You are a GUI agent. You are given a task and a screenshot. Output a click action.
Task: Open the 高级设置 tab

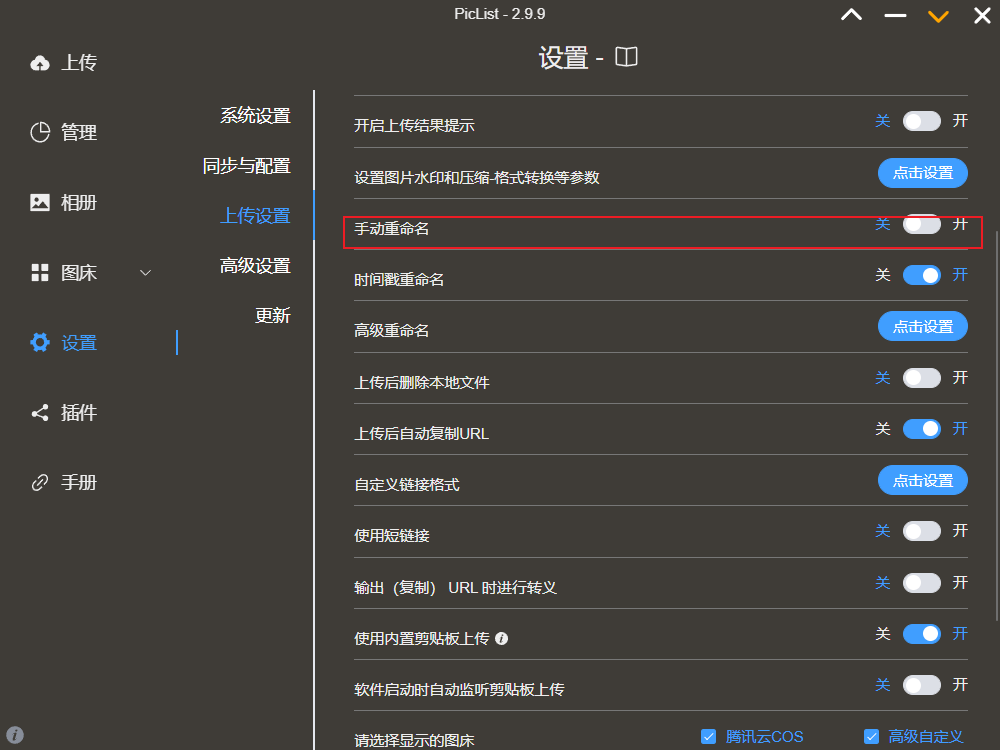click(255, 266)
